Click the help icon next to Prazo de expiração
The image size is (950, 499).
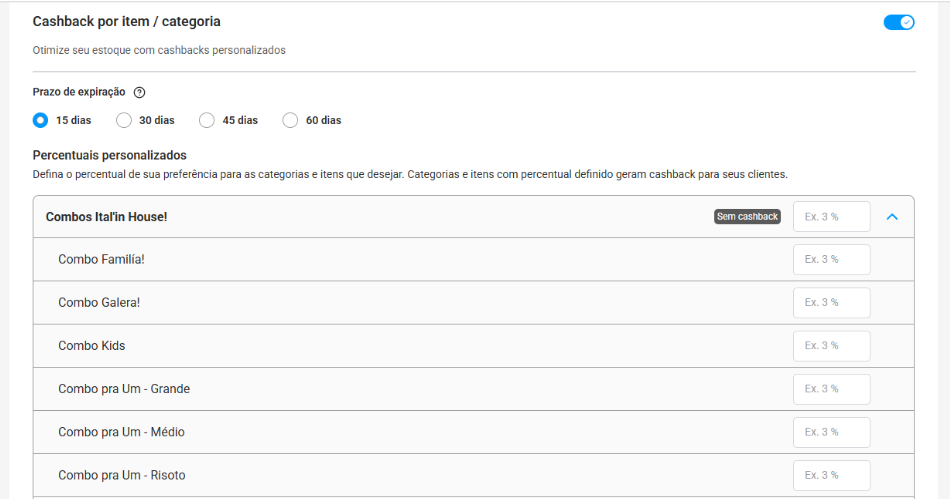(x=139, y=93)
